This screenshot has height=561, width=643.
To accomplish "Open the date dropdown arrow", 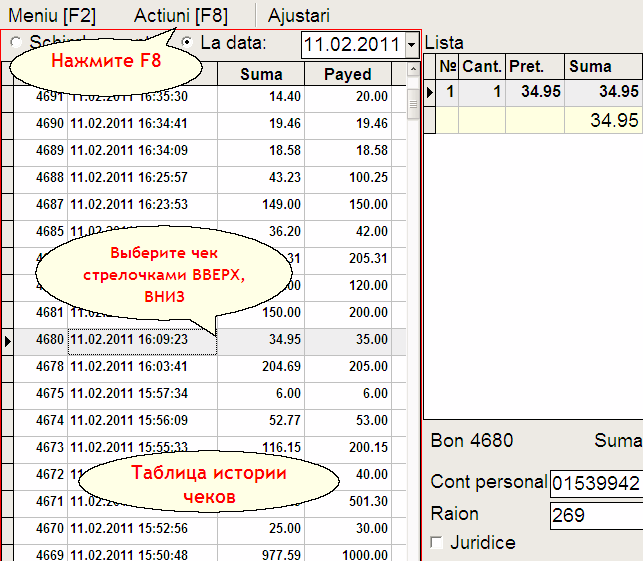I will pos(411,44).
